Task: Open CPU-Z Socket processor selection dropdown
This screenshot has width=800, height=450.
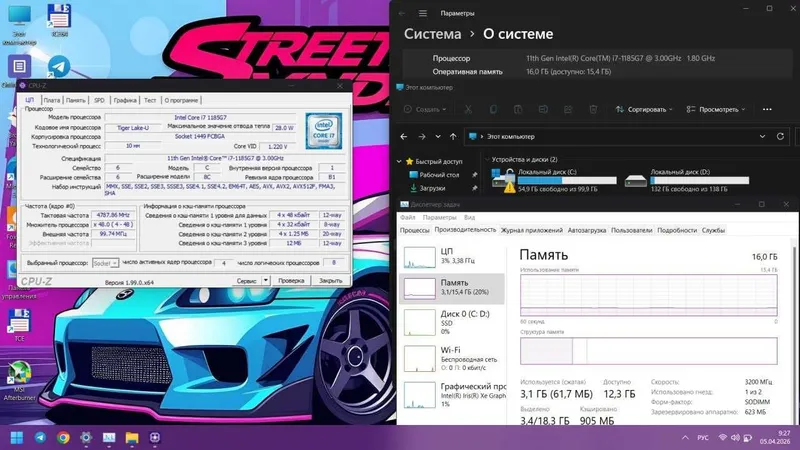Action: coord(105,263)
